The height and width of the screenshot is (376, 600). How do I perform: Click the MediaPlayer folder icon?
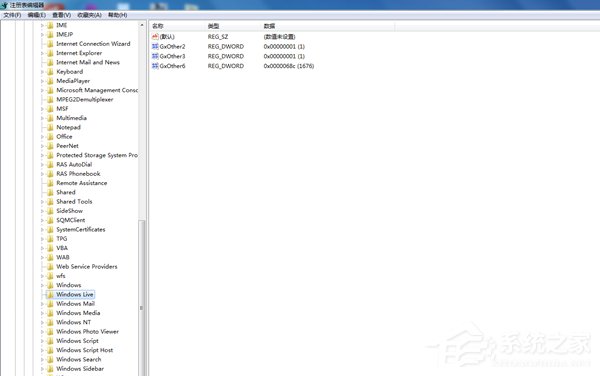coord(50,81)
